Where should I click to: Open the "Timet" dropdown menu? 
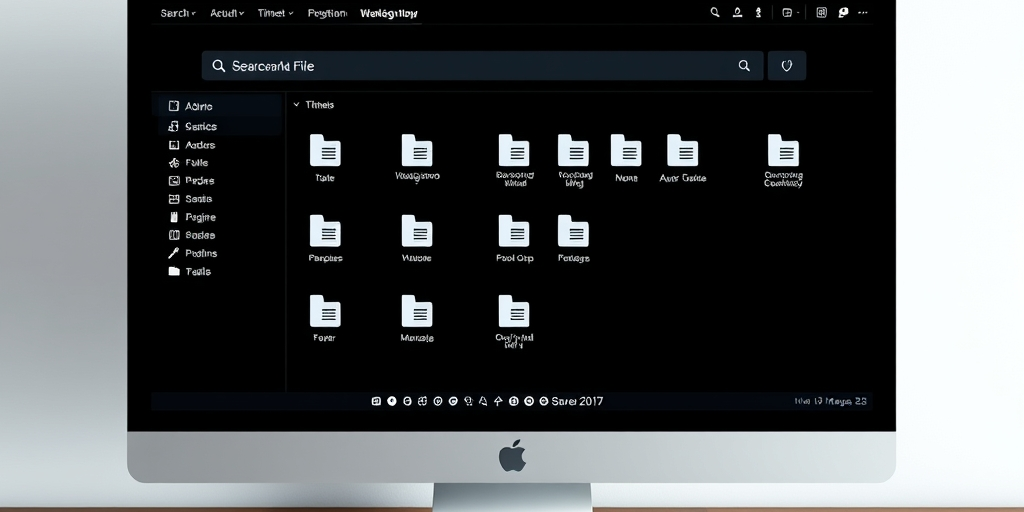[x=276, y=13]
